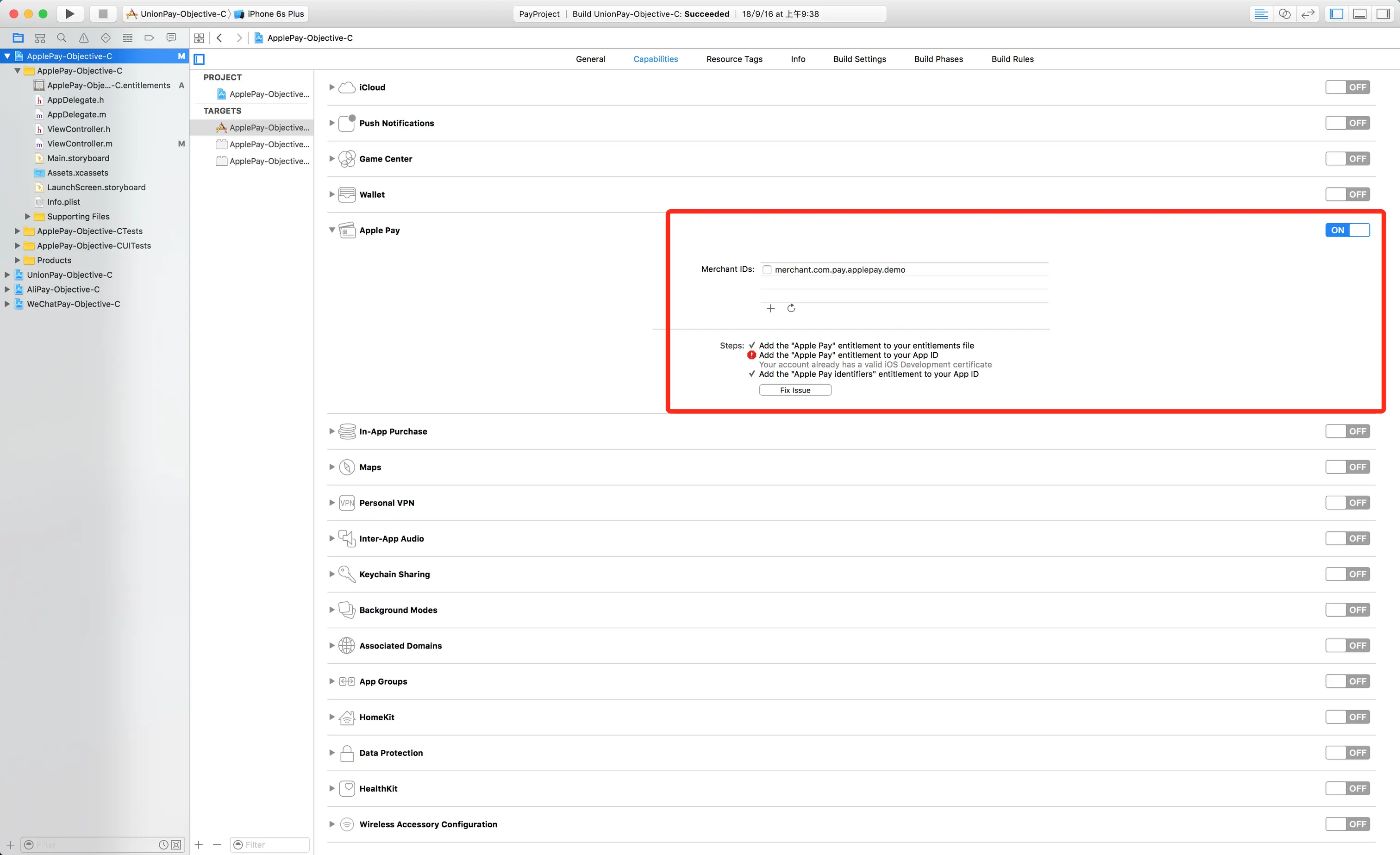Open the Find navigator search icon
Viewport: 1400px width, 855px height.
click(62, 38)
